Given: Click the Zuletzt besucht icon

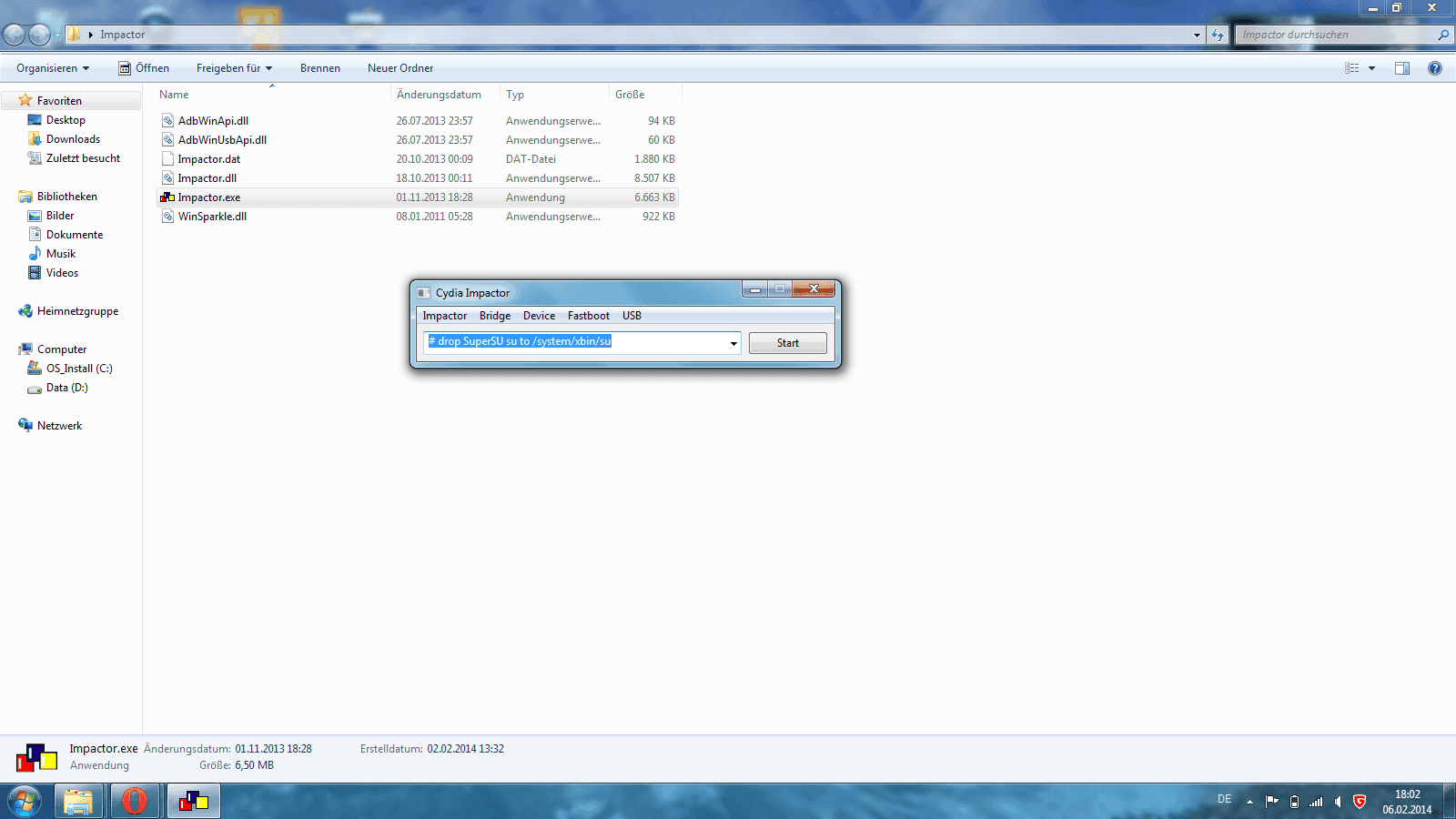Looking at the screenshot, I should tap(35, 158).
